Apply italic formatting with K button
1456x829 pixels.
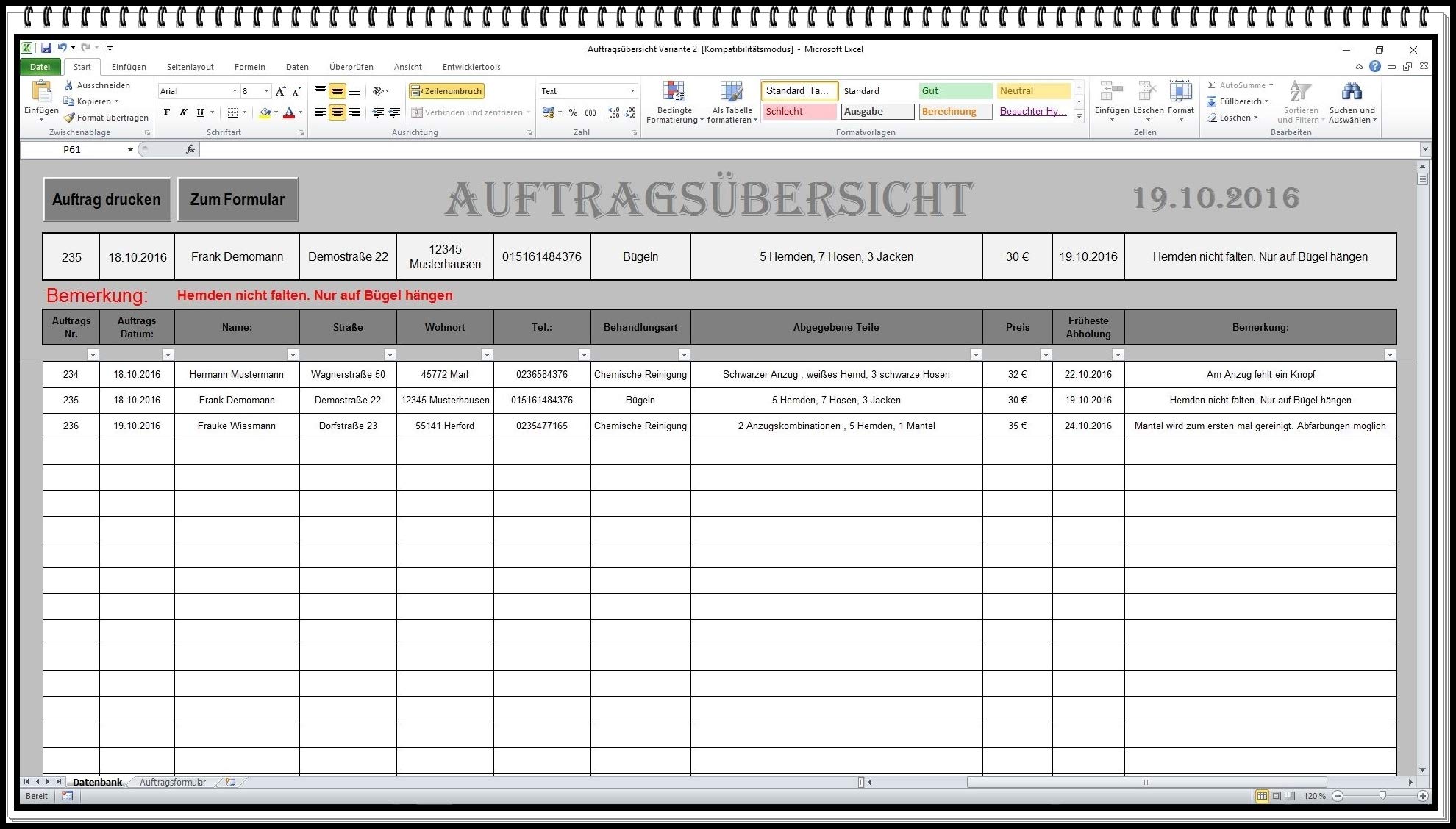click(x=183, y=112)
